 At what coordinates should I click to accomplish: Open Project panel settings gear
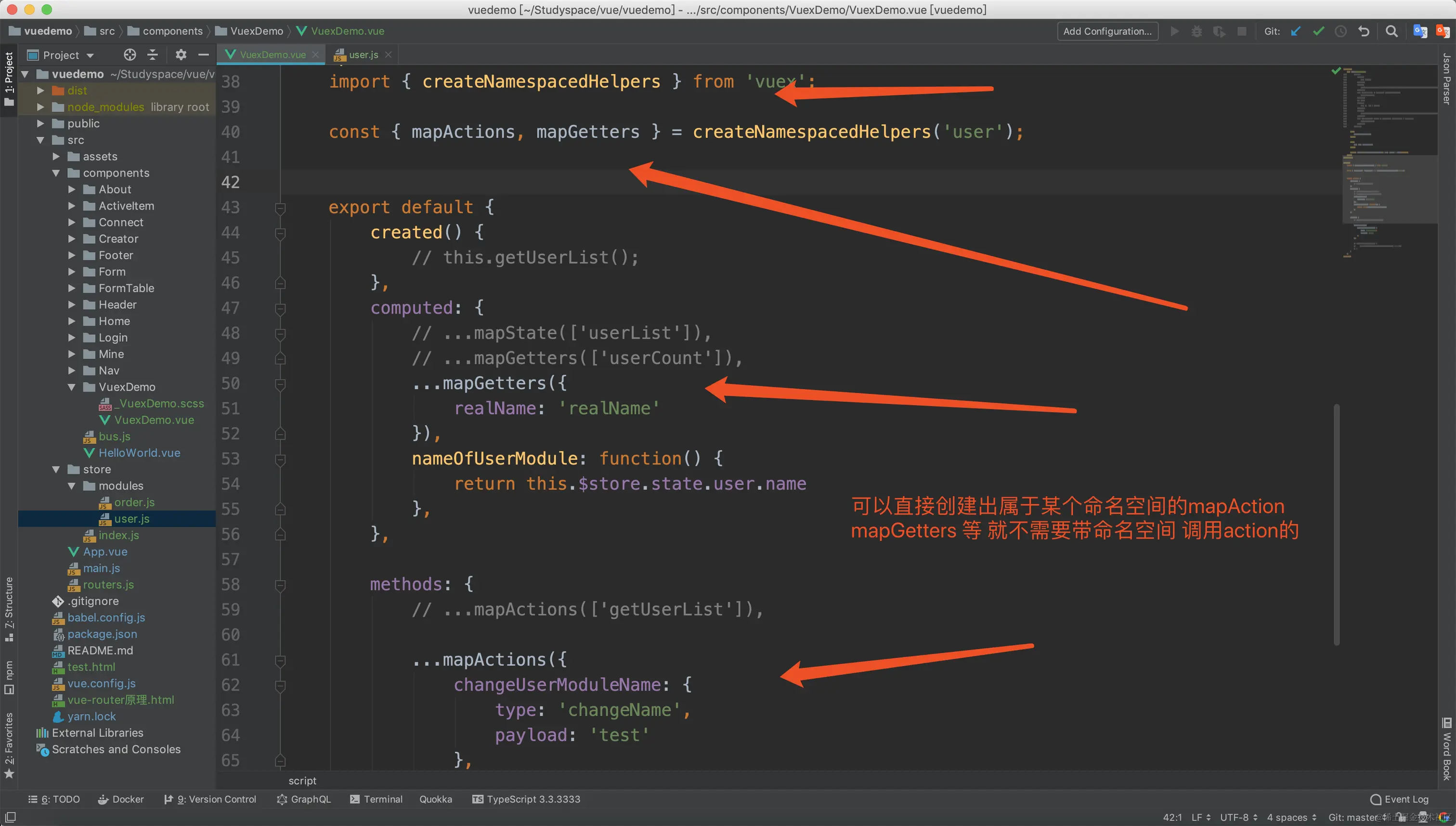click(x=180, y=54)
